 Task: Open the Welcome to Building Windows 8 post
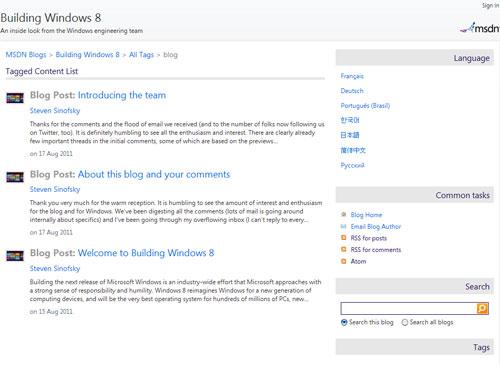point(146,253)
